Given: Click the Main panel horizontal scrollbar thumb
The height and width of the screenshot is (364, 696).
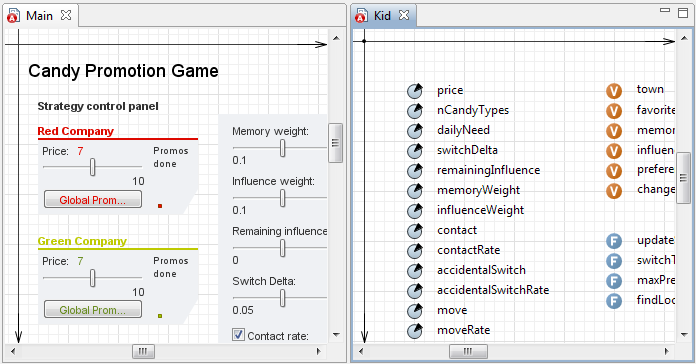Looking at the screenshot, I should tap(143, 352).
